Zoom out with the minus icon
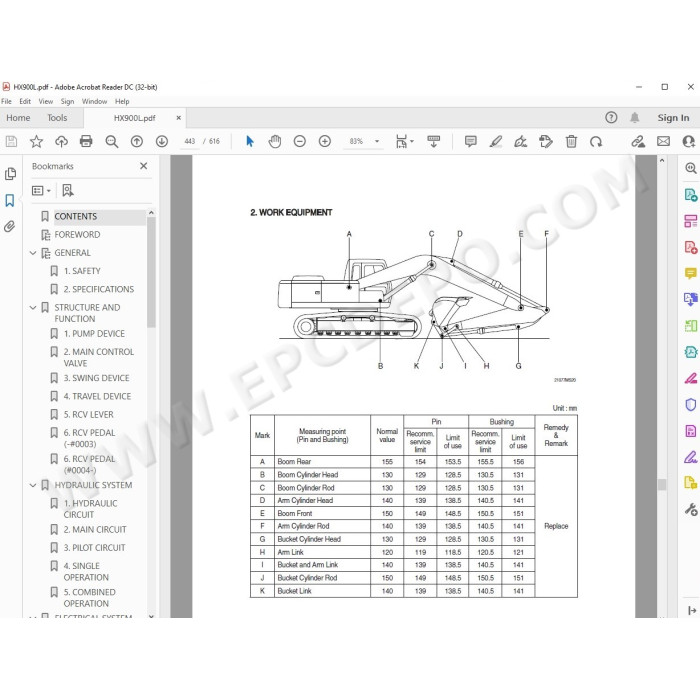The image size is (700, 700). coord(300,142)
